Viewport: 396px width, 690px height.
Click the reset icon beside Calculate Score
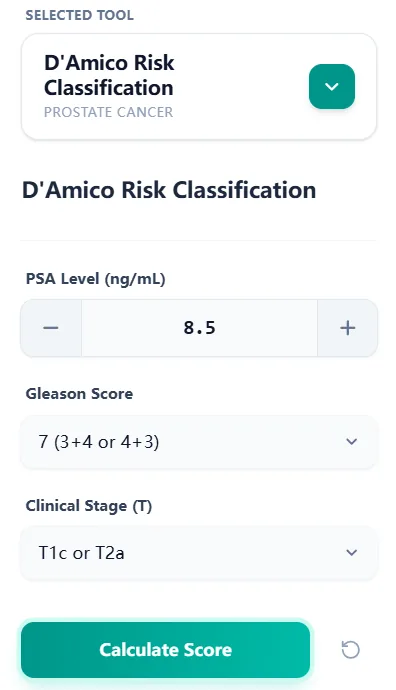[350, 650]
